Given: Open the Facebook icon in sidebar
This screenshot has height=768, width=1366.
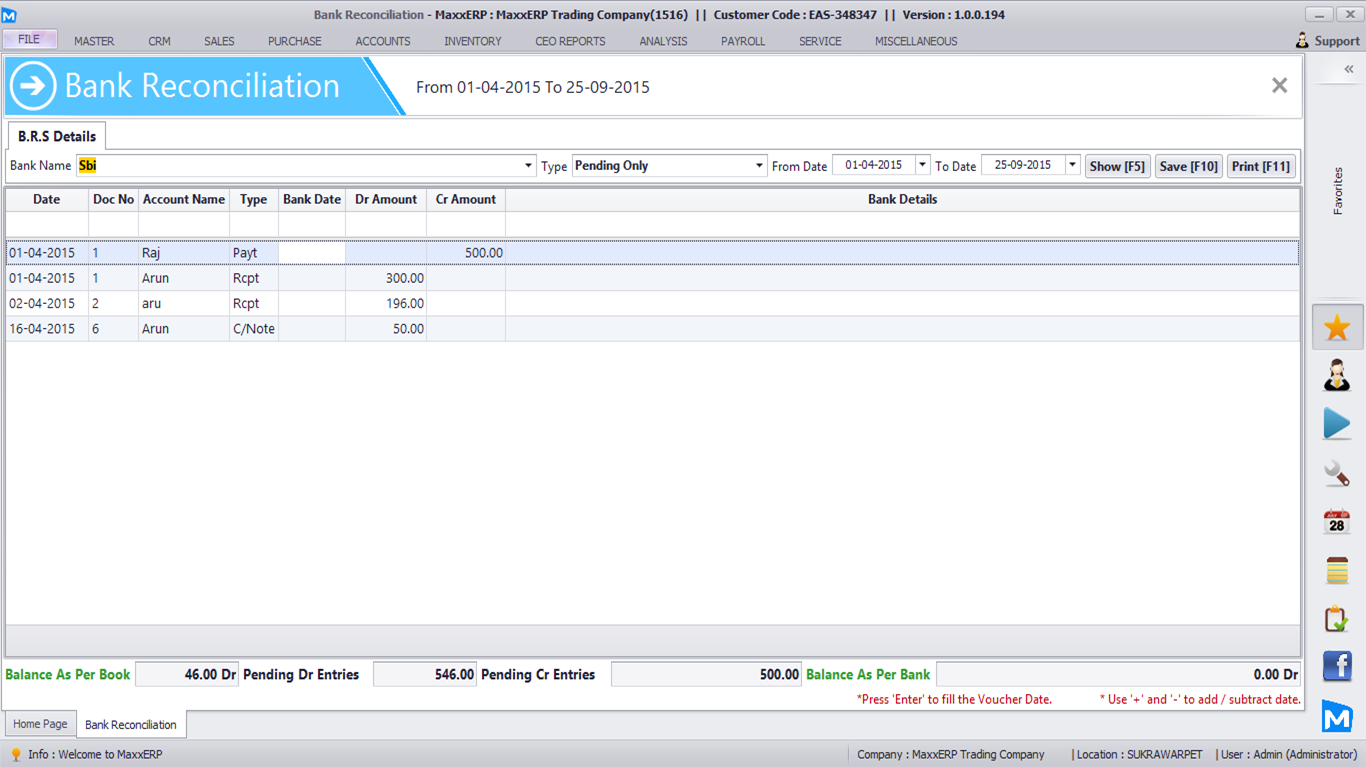Looking at the screenshot, I should point(1337,666).
